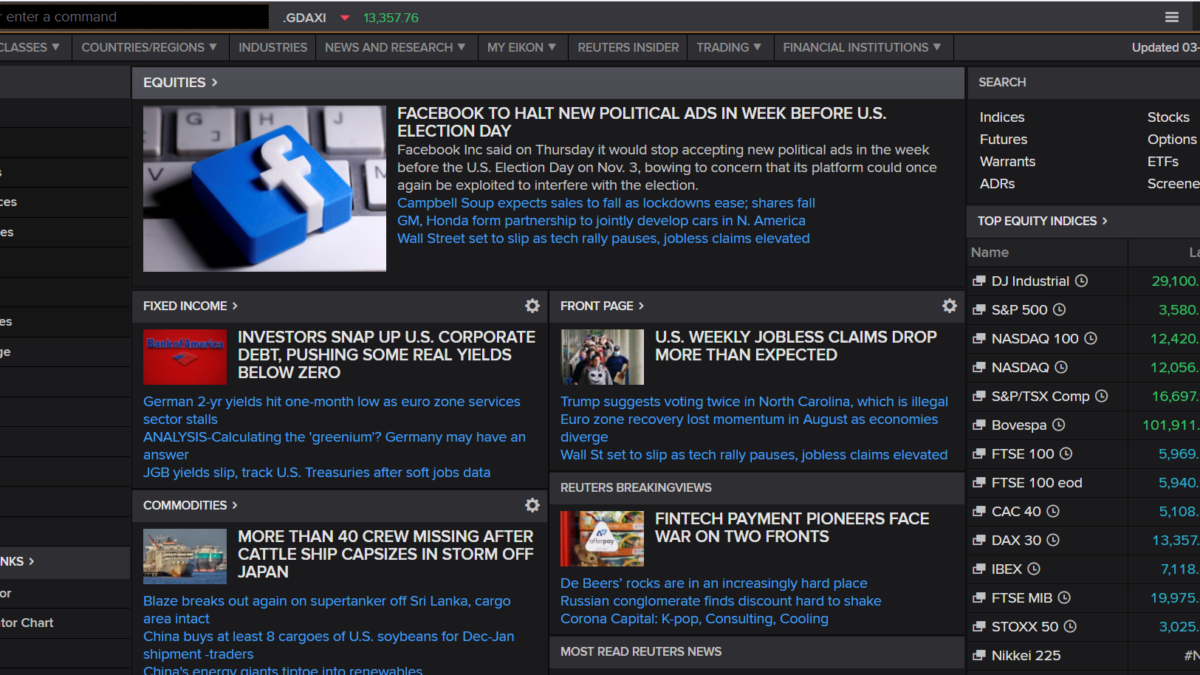Expand the Financial Institutions dropdown
The height and width of the screenshot is (675, 1200).
(862, 47)
